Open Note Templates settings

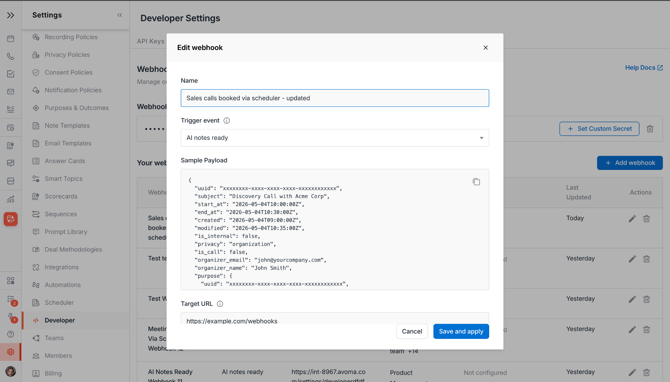pos(67,126)
